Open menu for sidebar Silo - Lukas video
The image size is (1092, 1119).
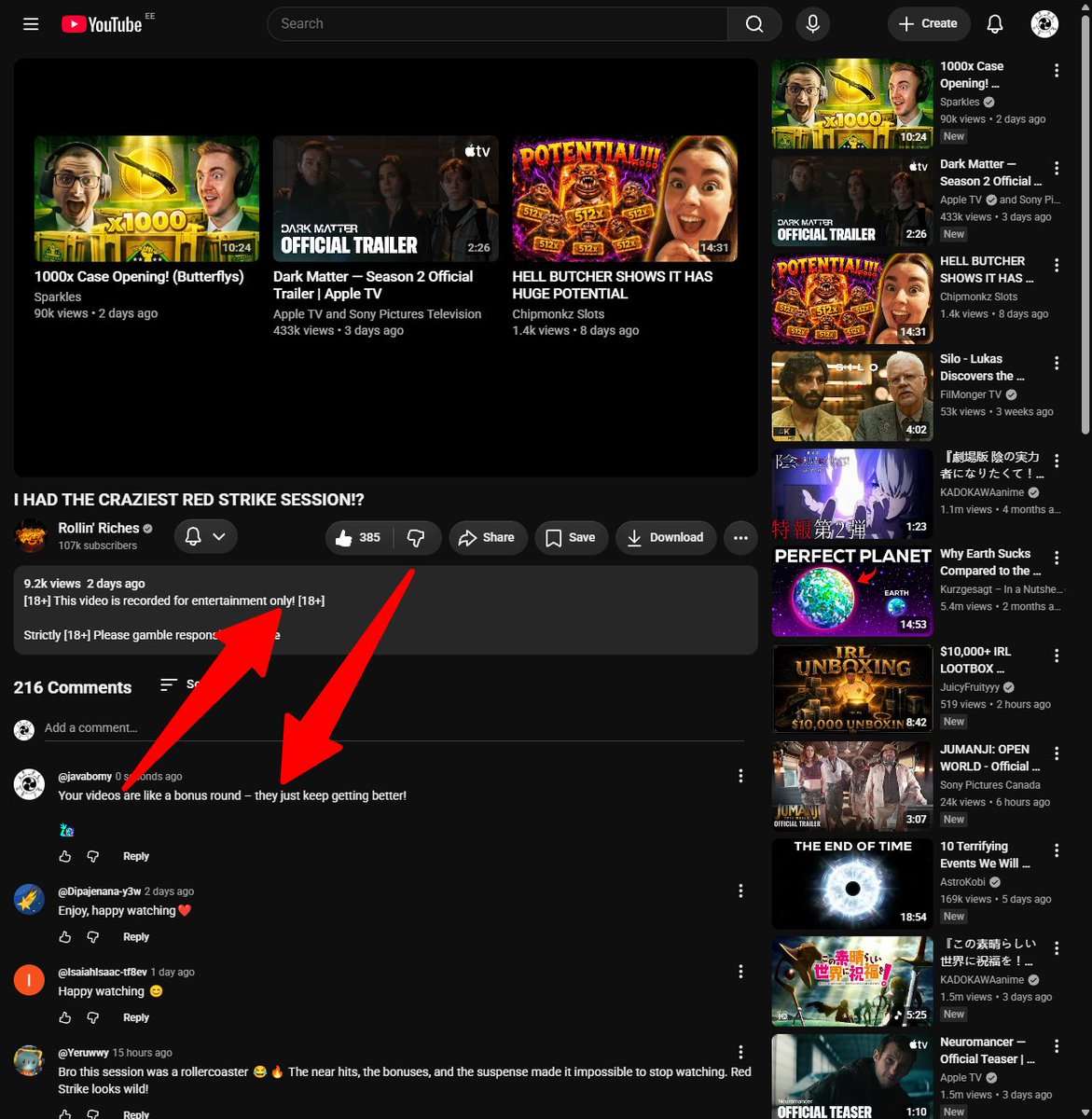coord(1057,364)
